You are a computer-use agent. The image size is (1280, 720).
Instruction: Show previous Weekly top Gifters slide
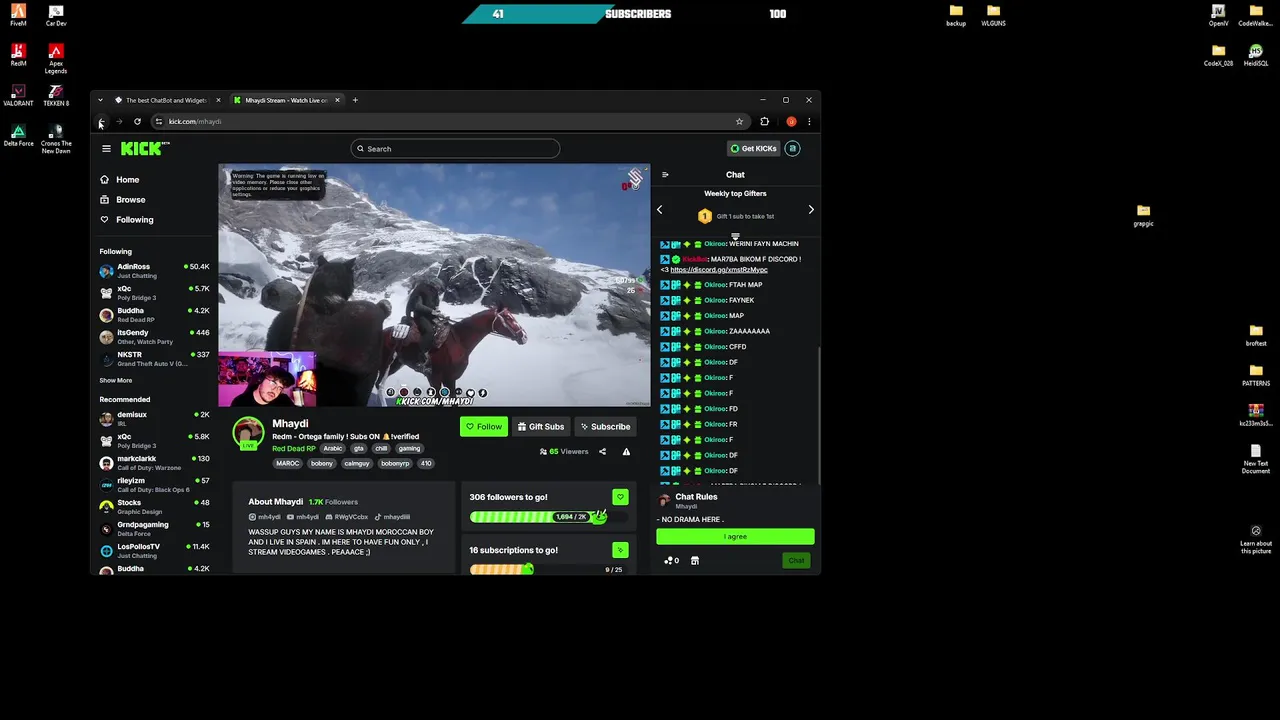[660, 210]
